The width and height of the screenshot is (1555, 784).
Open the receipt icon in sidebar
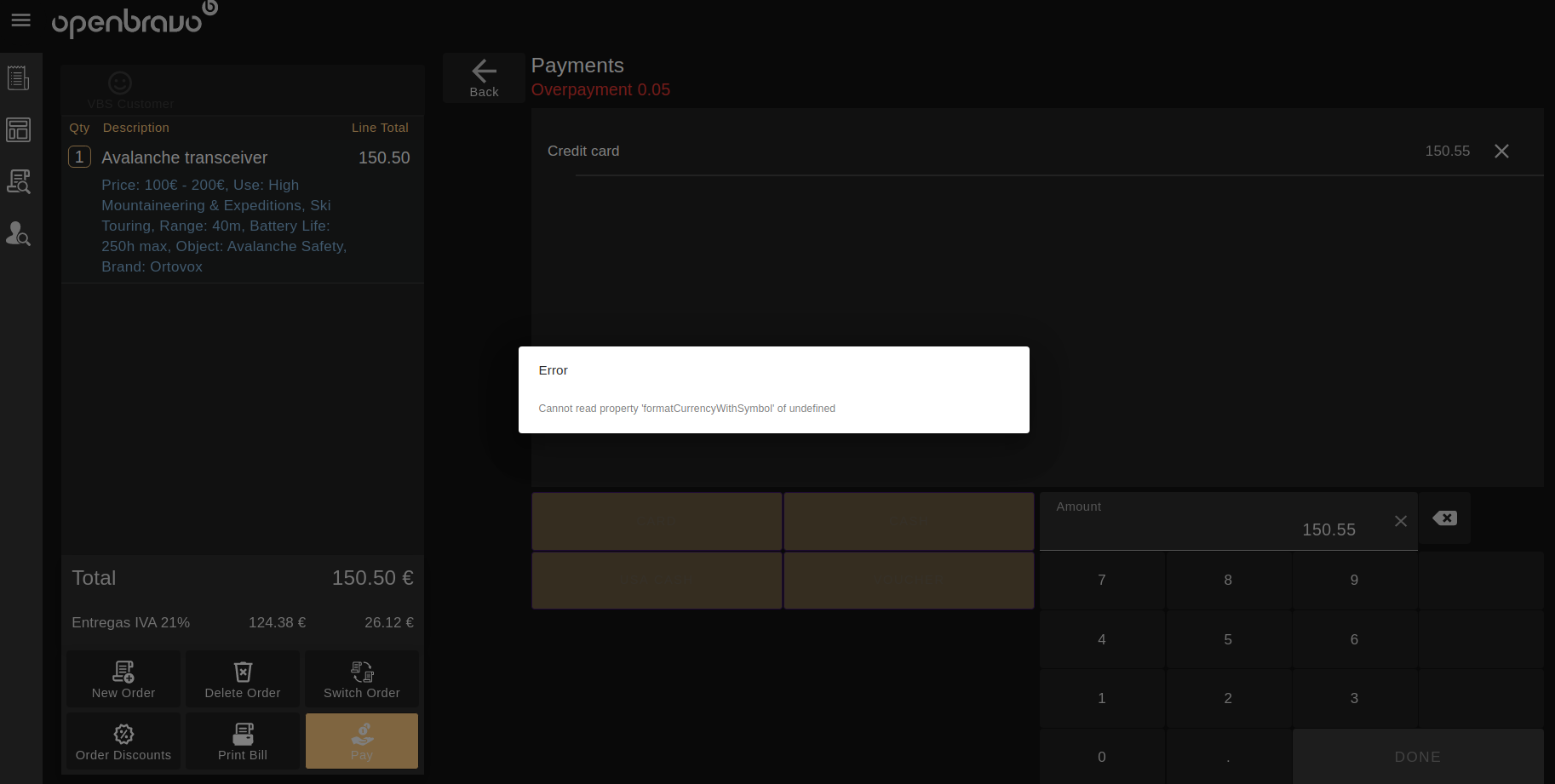point(19,78)
